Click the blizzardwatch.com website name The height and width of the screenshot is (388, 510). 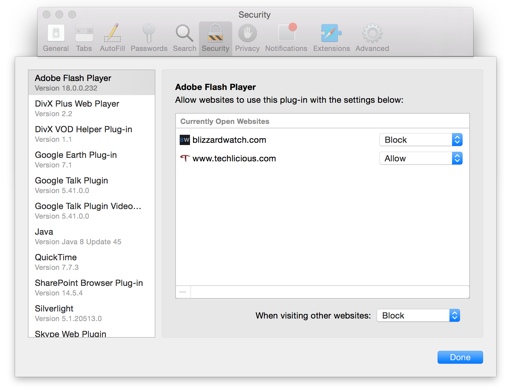click(229, 140)
